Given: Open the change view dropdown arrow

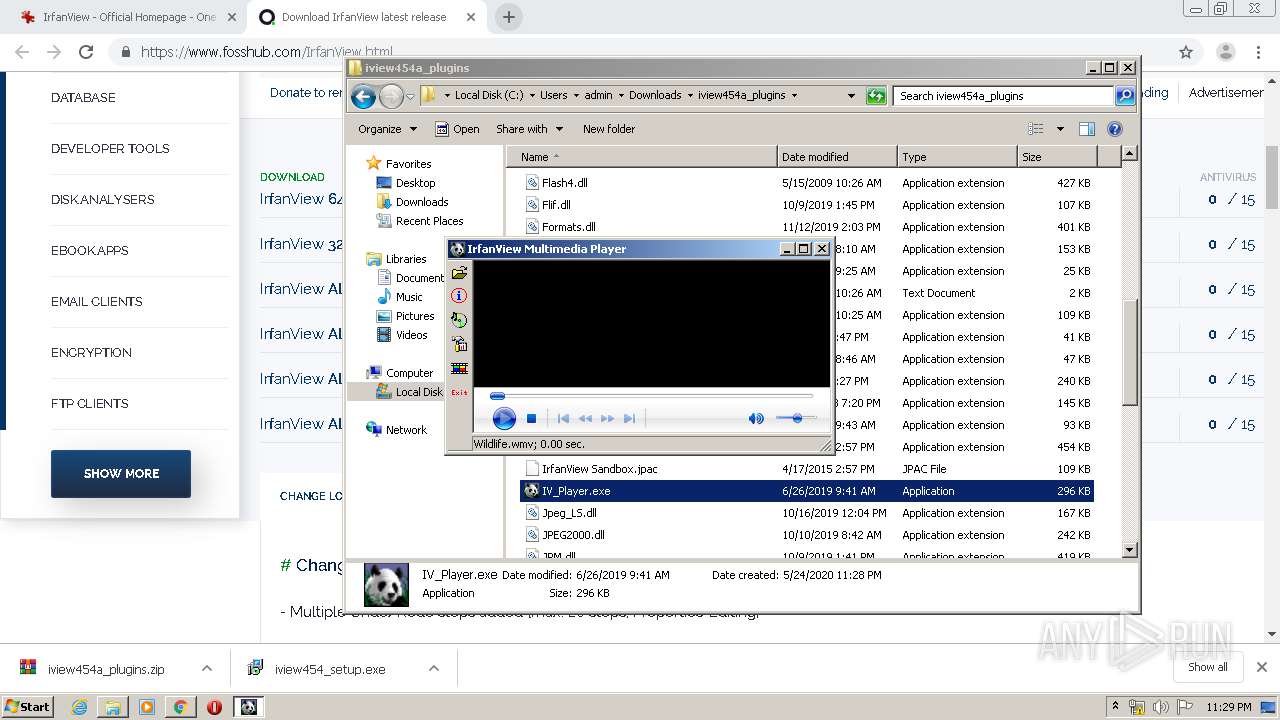Looking at the screenshot, I should [1060, 129].
